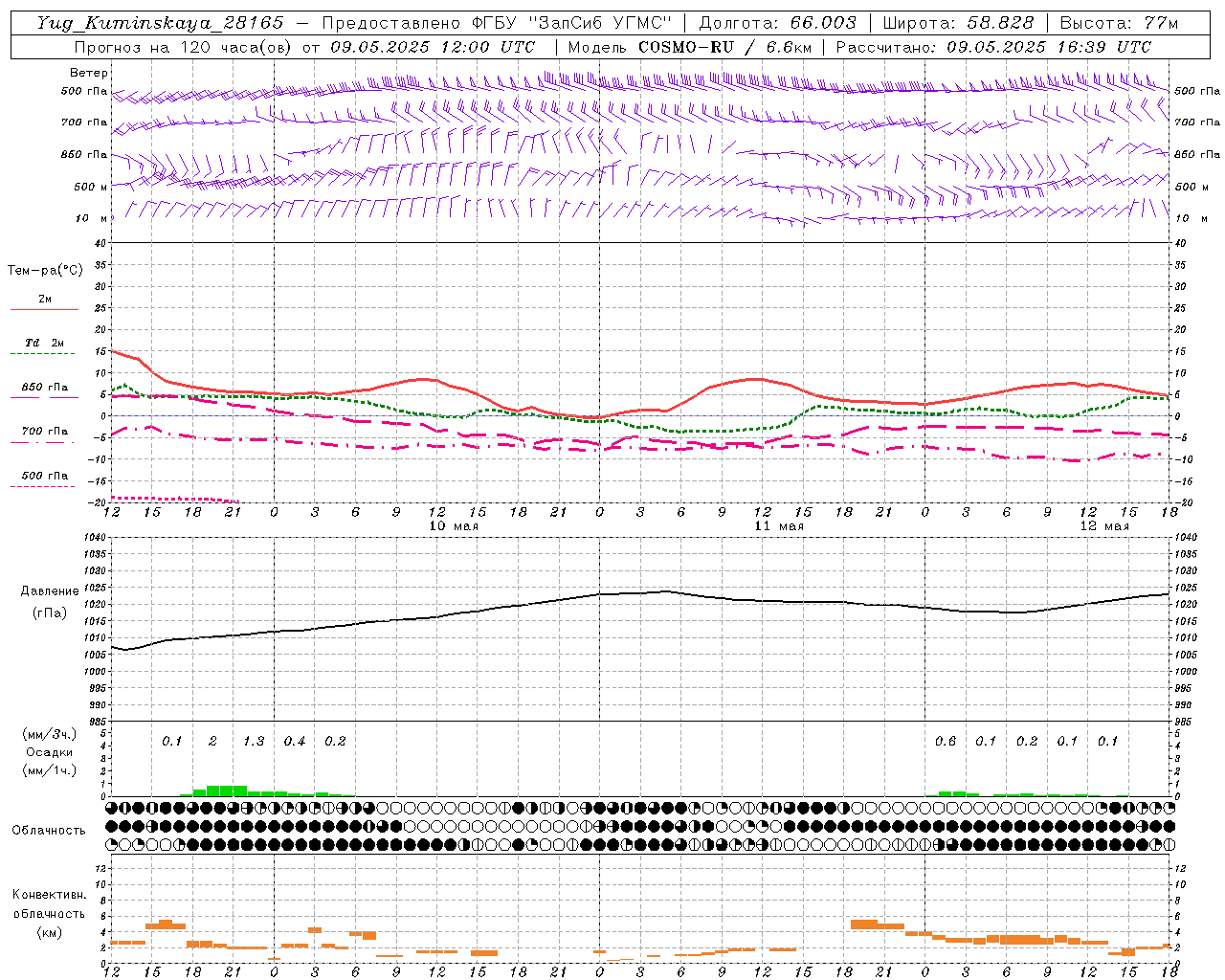
Task: Click the 'Тем-ра(°C)' temperature panel label
Action: coord(45,271)
